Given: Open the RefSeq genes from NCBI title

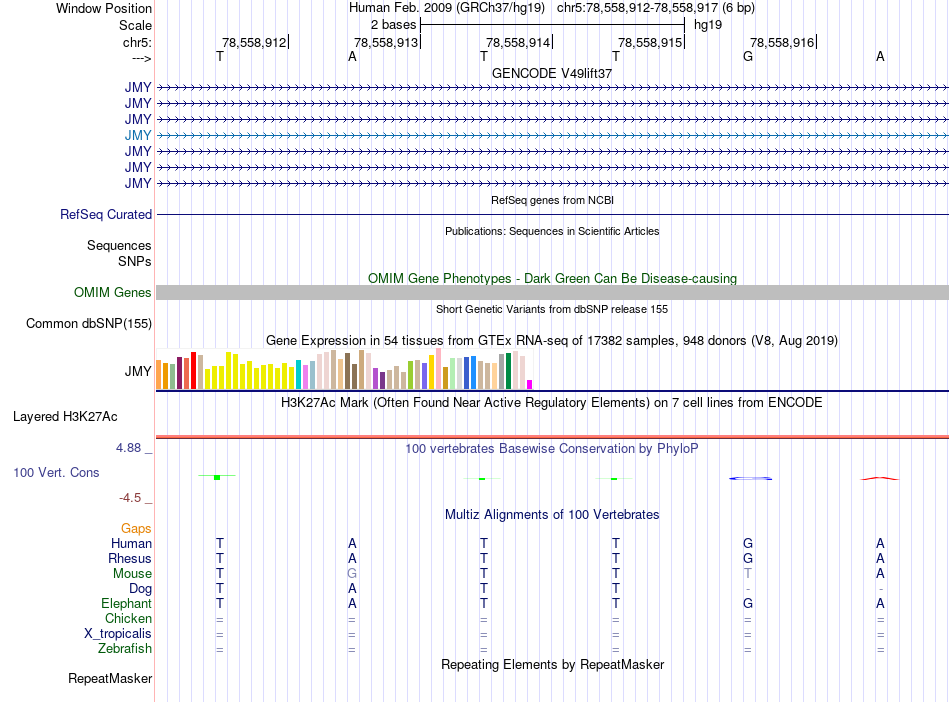Looking at the screenshot, I should coord(553,200).
